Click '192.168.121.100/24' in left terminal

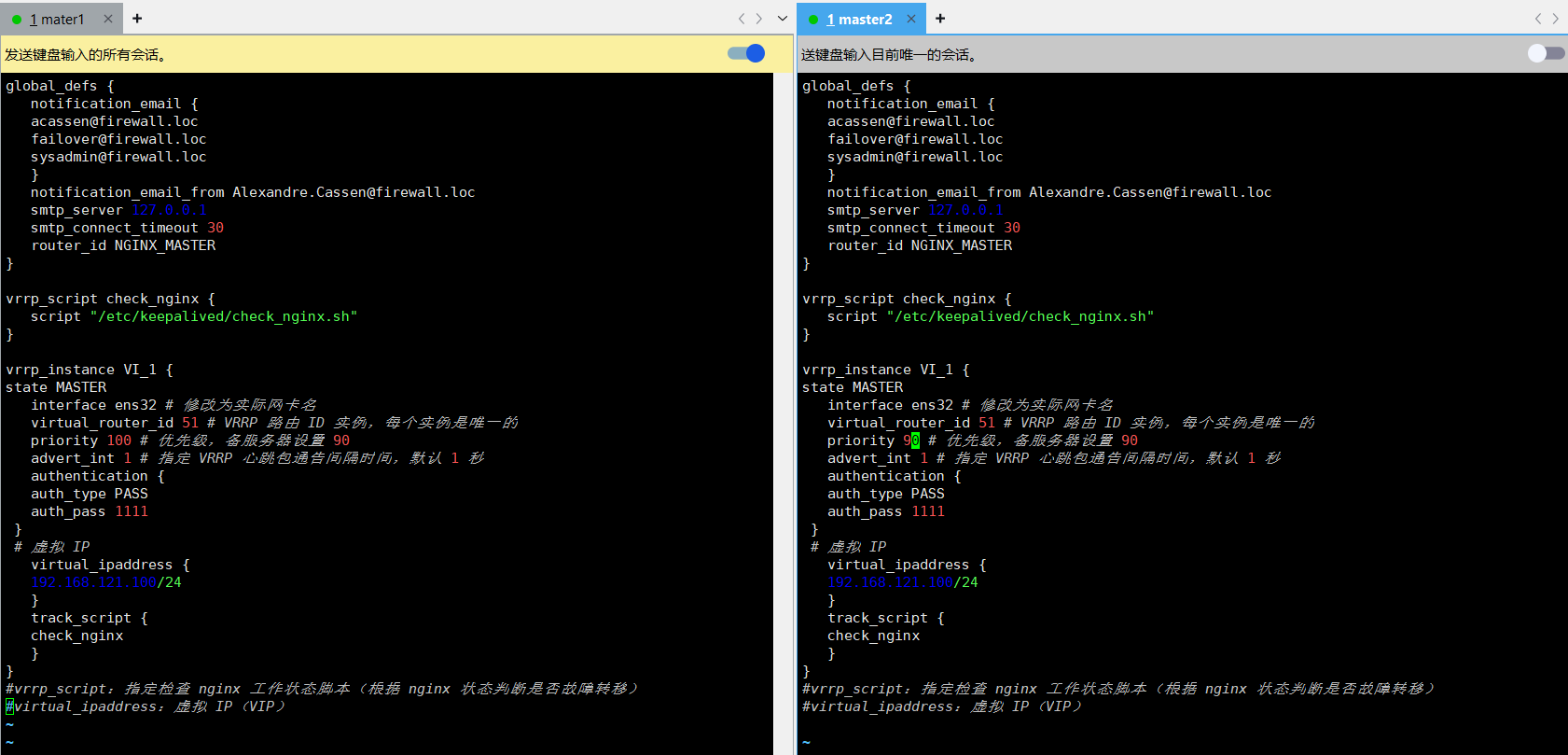tap(106, 582)
